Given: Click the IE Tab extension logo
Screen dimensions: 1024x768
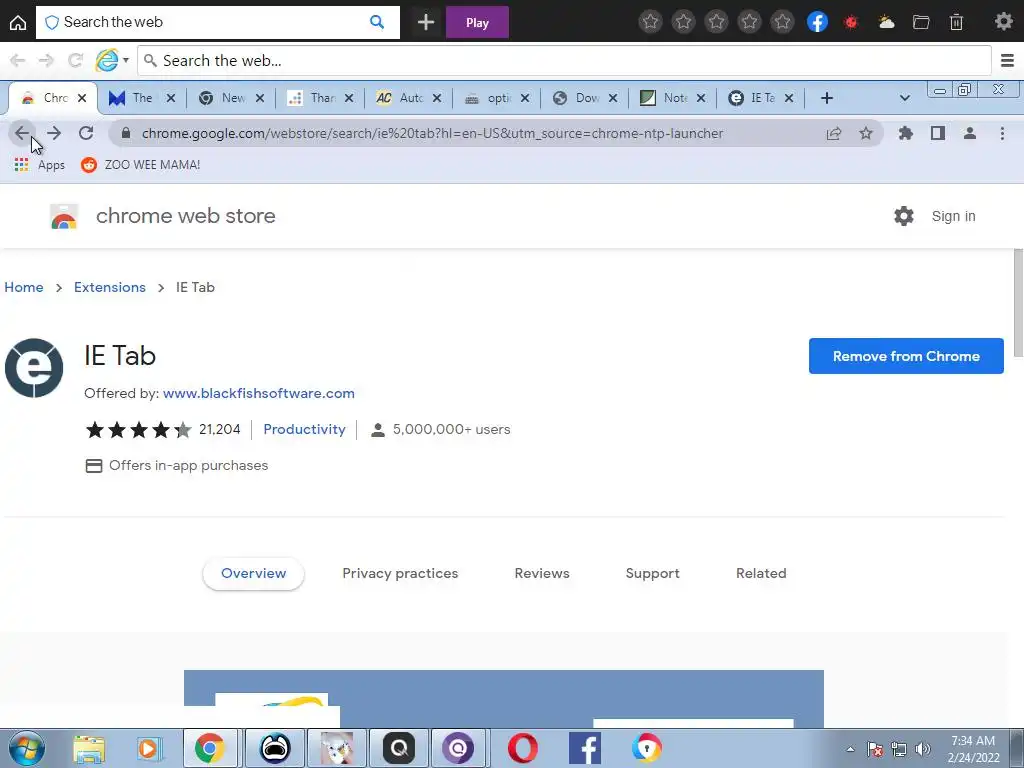Looking at the screenshot, I should click(x=34, y=368).
